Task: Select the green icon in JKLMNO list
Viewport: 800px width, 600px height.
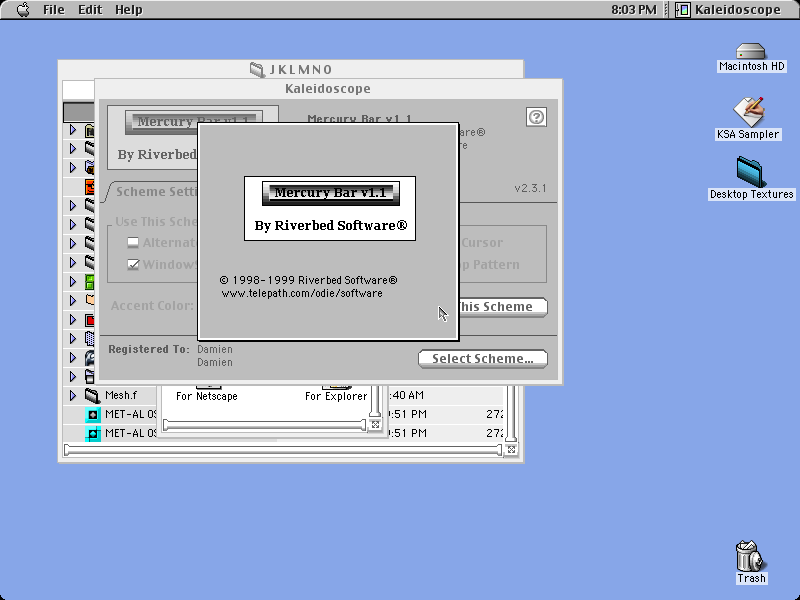Action: (90, 282)
